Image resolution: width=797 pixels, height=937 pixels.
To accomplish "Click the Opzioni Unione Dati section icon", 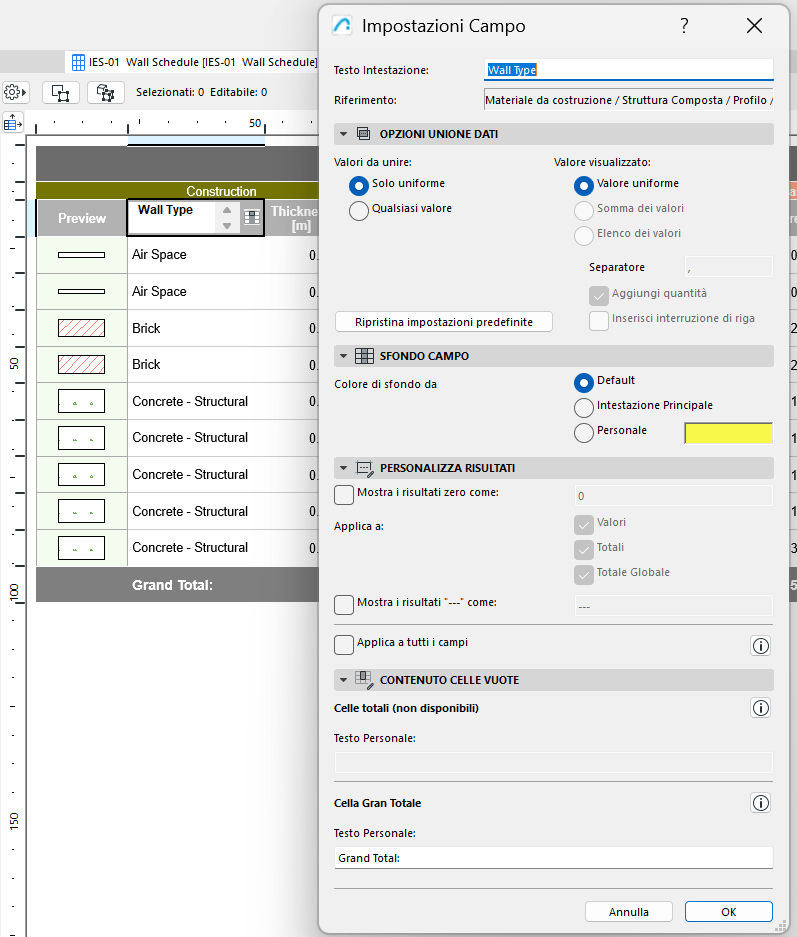I will [363, 134].
